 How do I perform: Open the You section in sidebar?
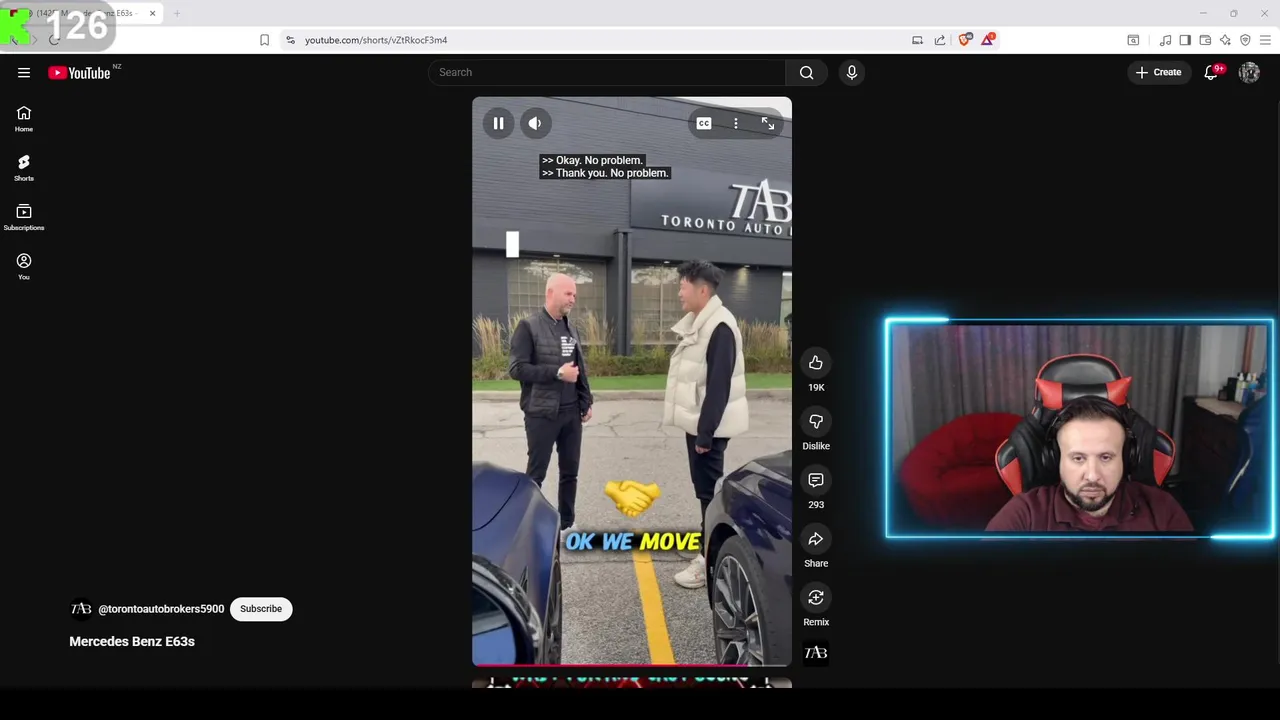pos(24,266)
